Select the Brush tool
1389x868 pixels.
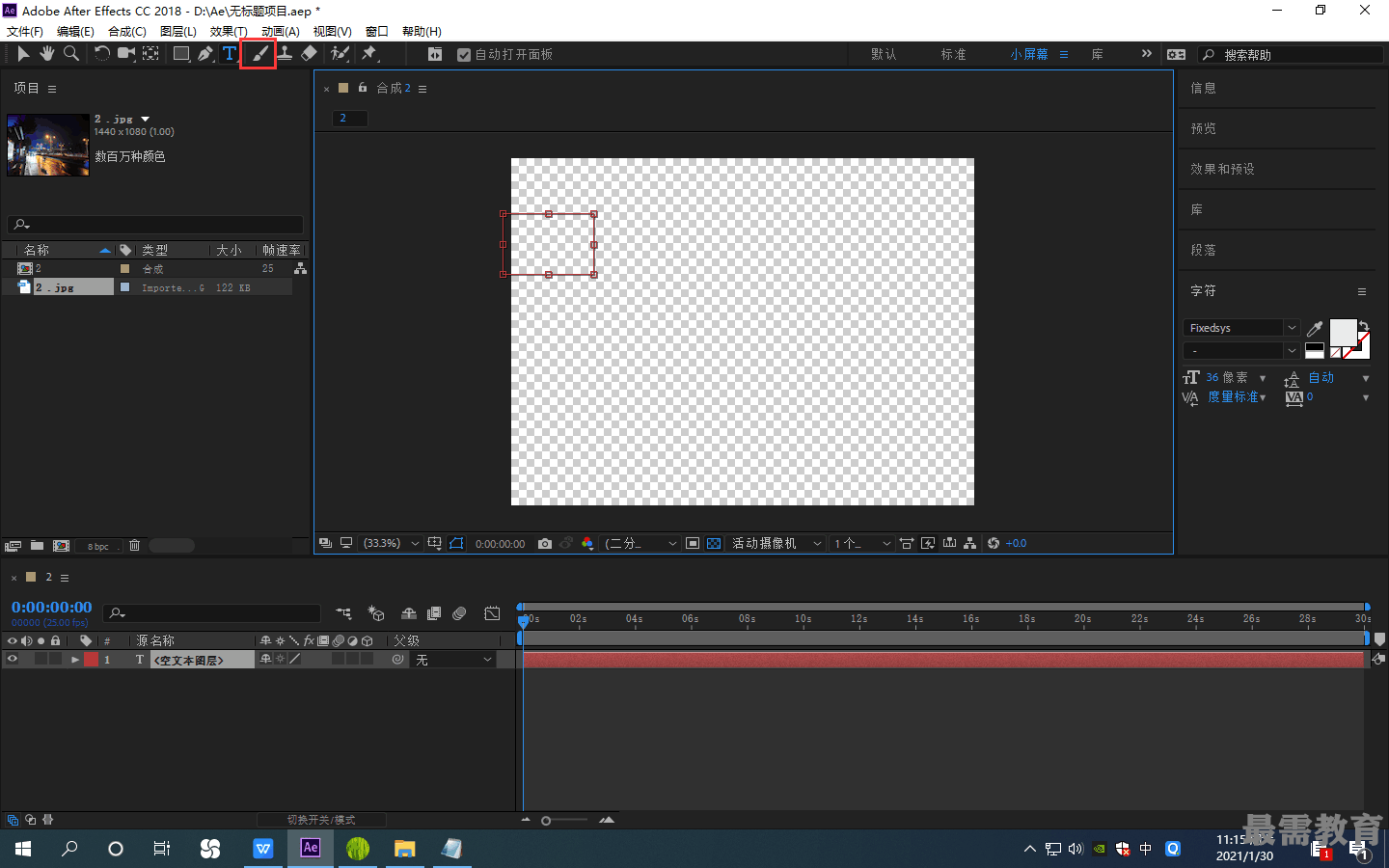[x=259, y=54]
